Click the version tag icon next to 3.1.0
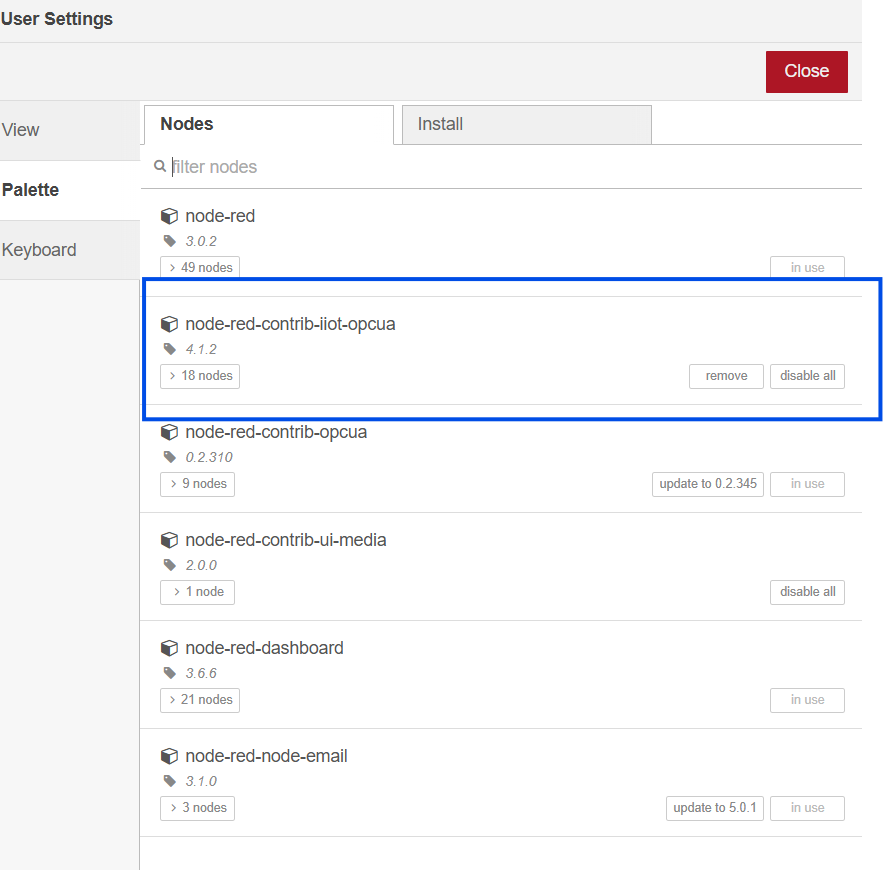The width and height of the screenshot is (883, 870). [x=170, y=781]
